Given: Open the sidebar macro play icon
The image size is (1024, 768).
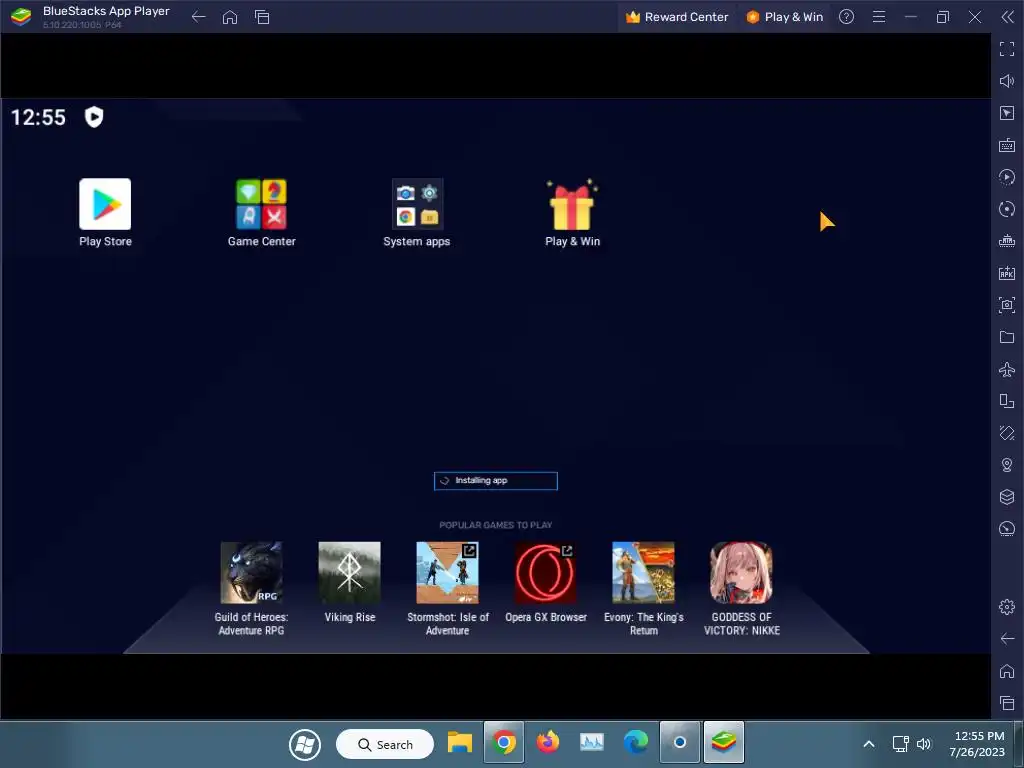Looking at the screenshot, I should coord(1007,177).
